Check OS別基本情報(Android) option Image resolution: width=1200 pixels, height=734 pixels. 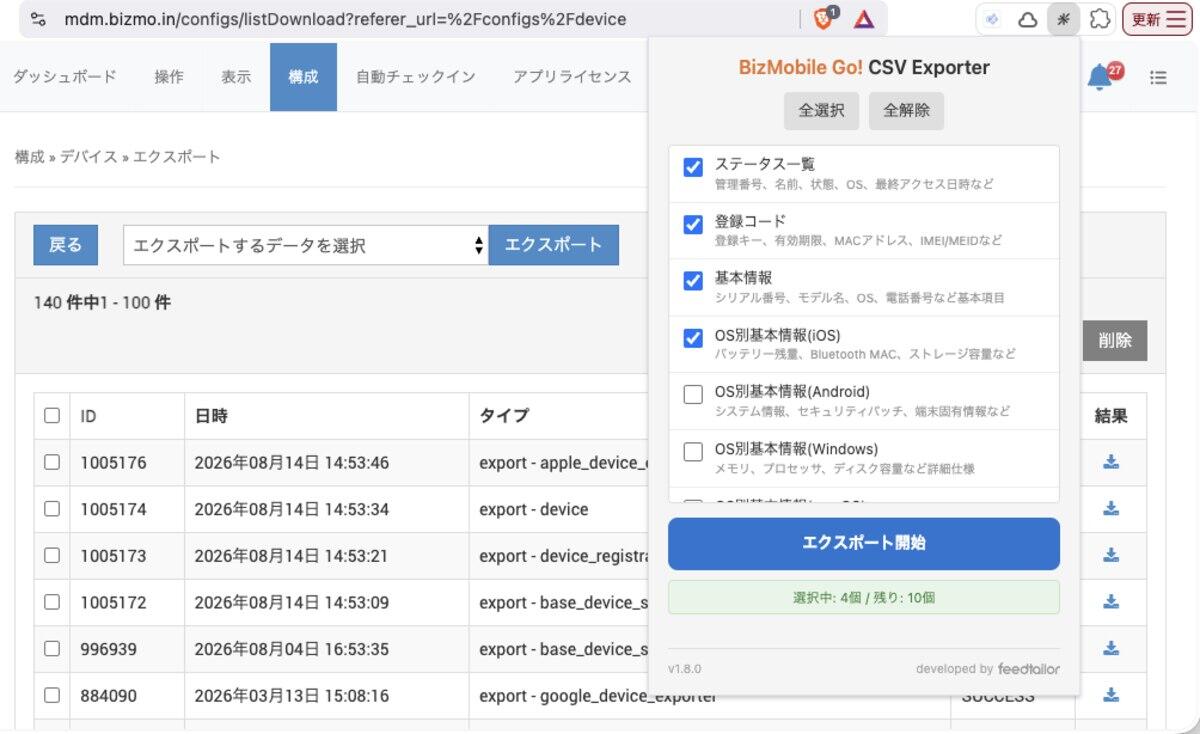pos(693,395)
